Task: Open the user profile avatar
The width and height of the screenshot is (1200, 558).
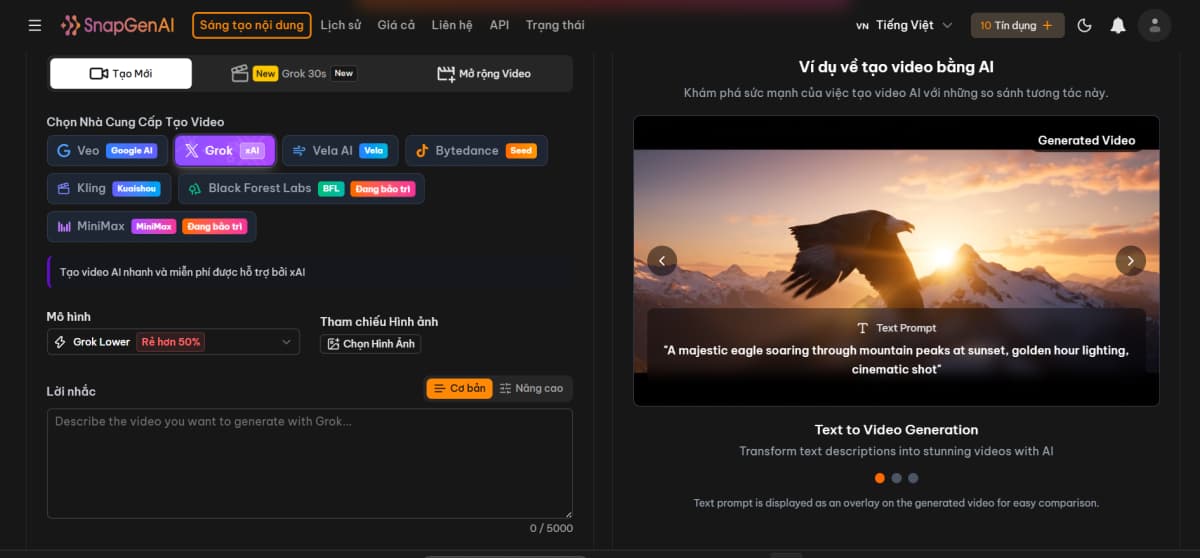Action: coord(1154,25)
